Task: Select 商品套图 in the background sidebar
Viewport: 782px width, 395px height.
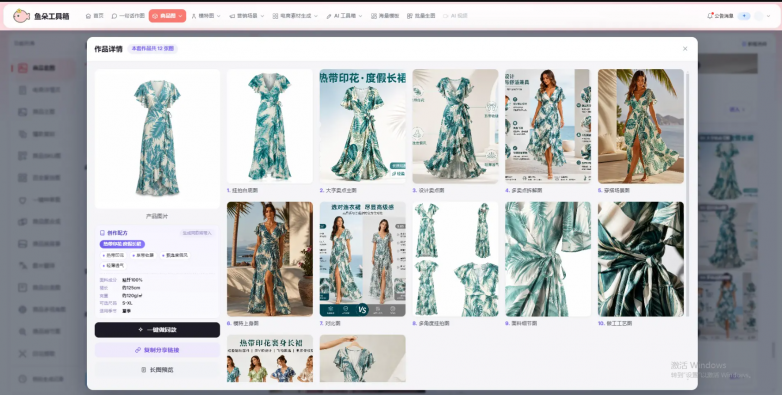Action: click(43, 68)
